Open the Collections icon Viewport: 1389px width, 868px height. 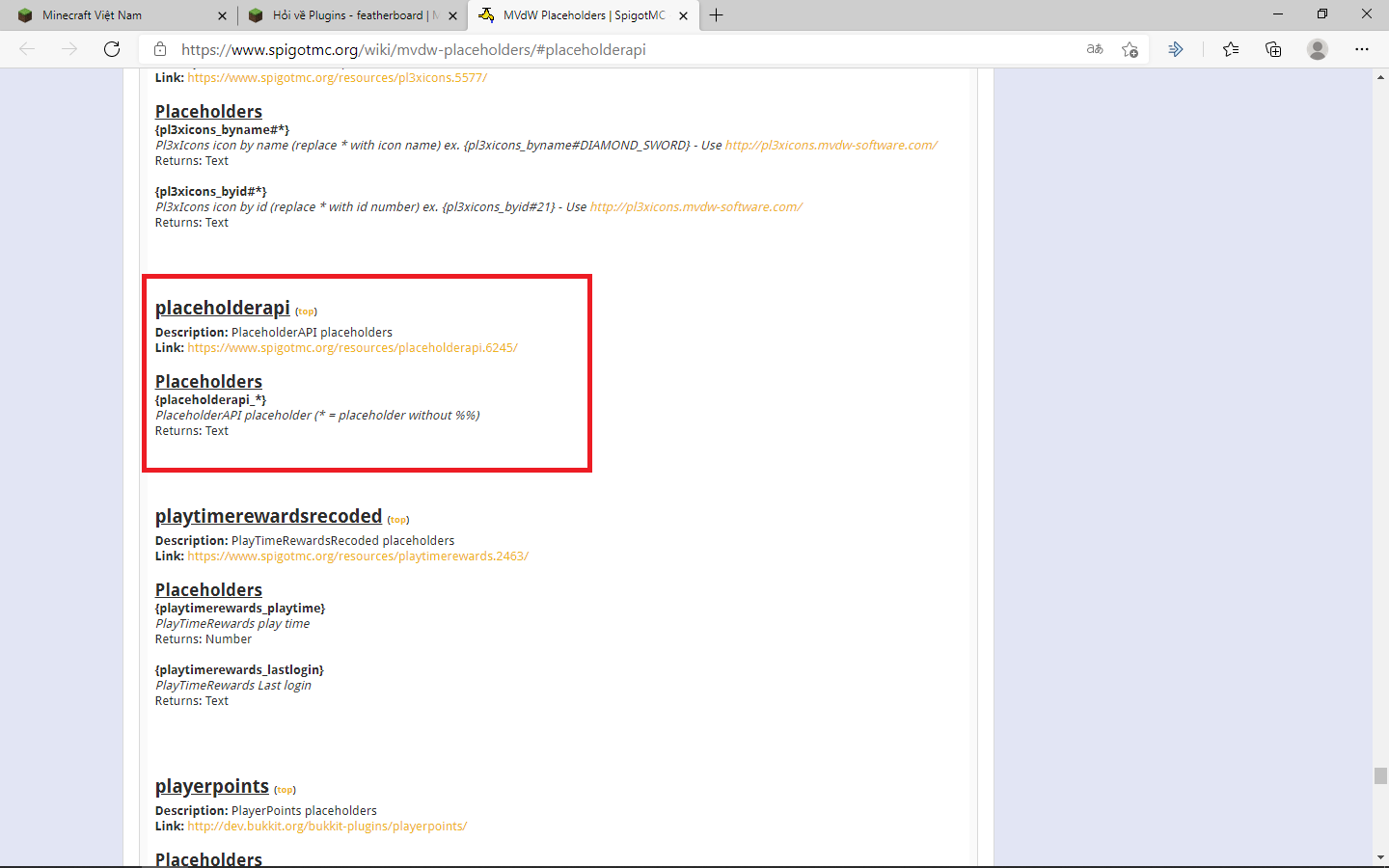(1273, 49)
